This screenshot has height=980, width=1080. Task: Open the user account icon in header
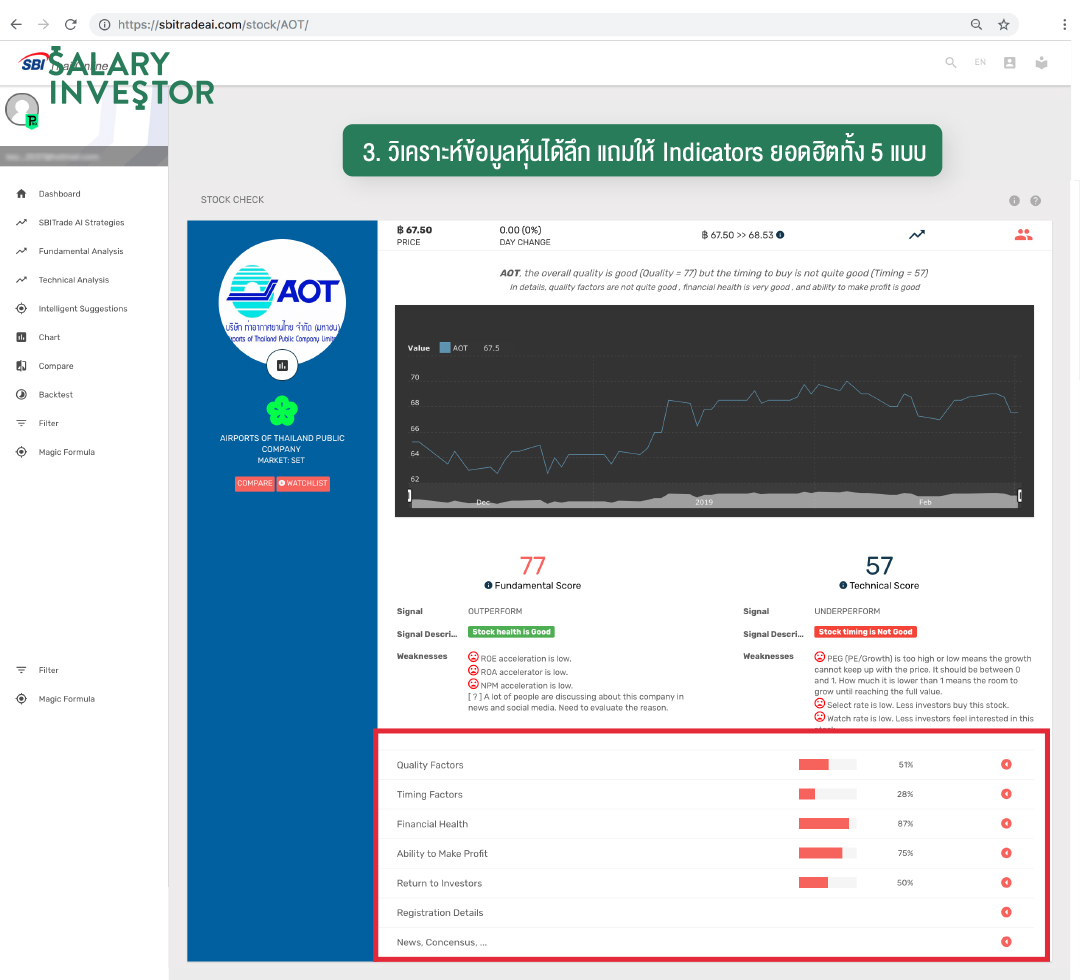1009,62
